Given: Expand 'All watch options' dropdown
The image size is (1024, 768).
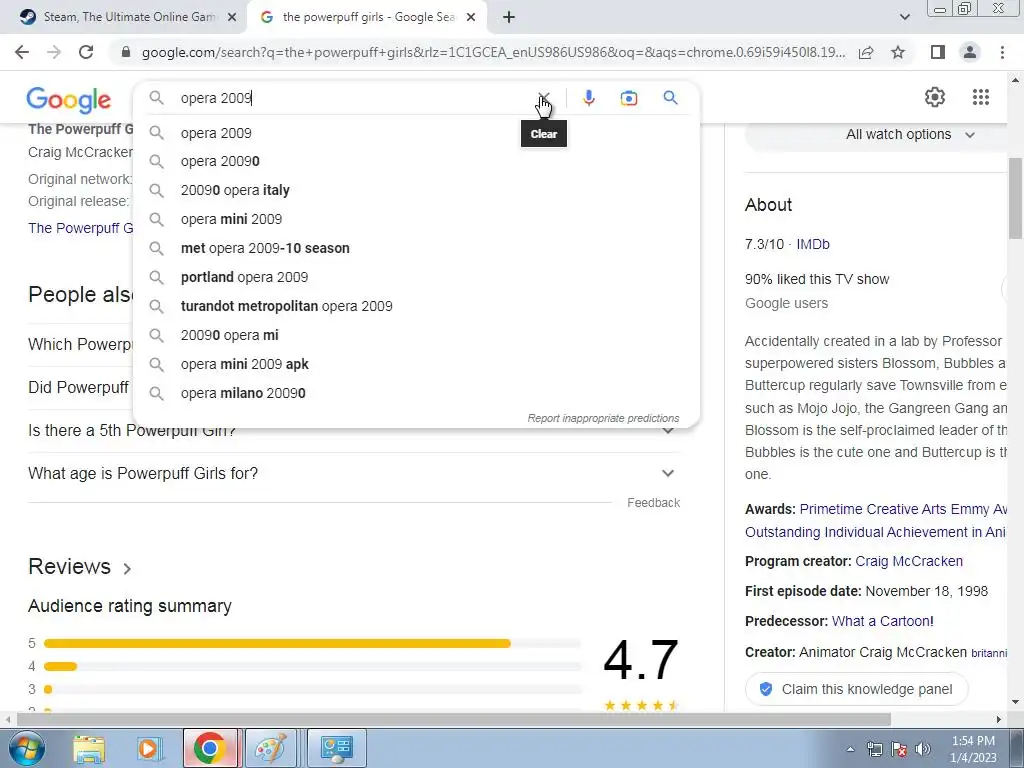Looking at the screenshot, I should point(910,135).
